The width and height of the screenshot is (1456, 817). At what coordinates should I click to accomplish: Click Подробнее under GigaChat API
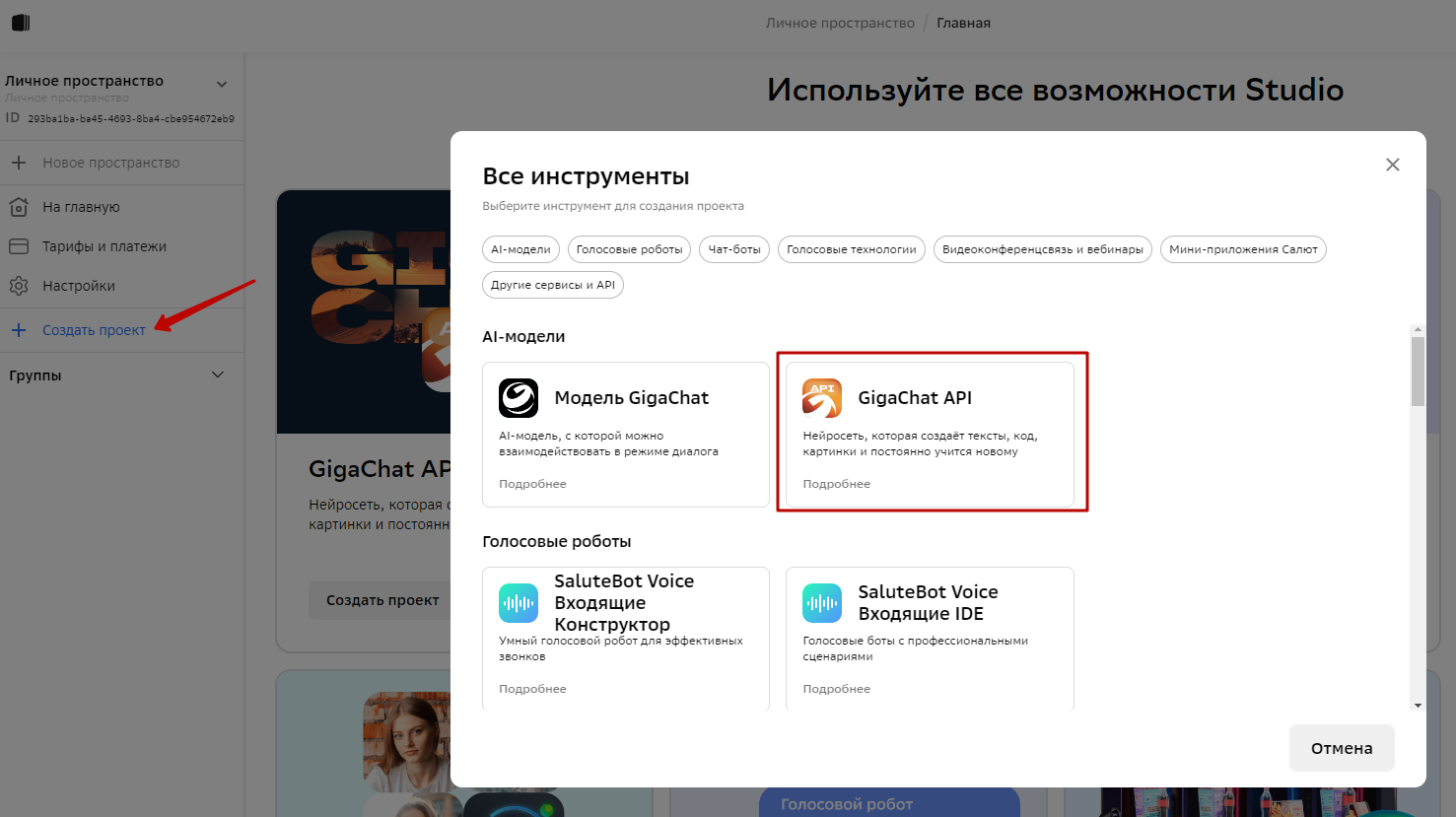(837, 484)
